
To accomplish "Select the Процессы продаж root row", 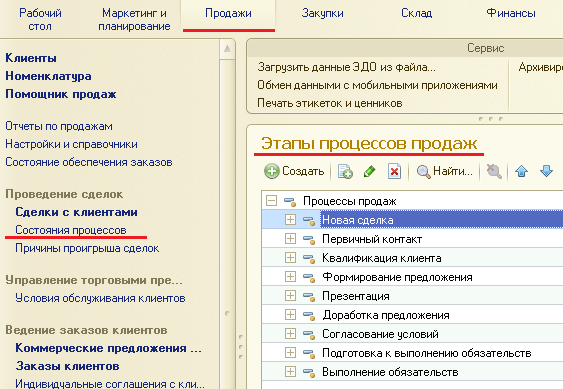I will pyautogui.click(x=412, y=200).
